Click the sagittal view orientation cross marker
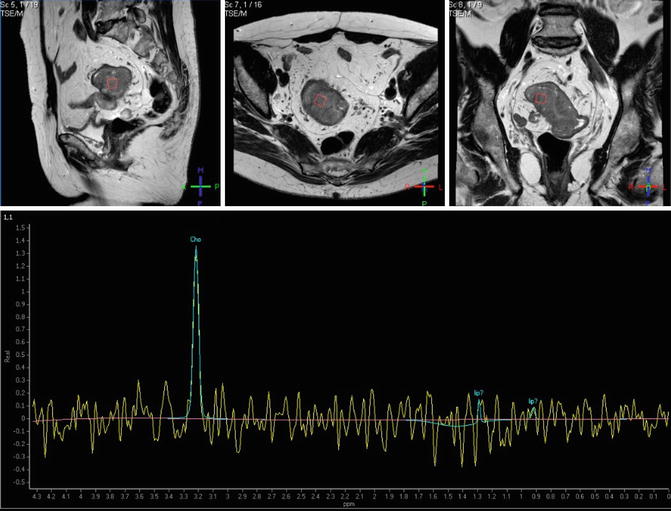This screenshot has height=511, width=671. 201,186
